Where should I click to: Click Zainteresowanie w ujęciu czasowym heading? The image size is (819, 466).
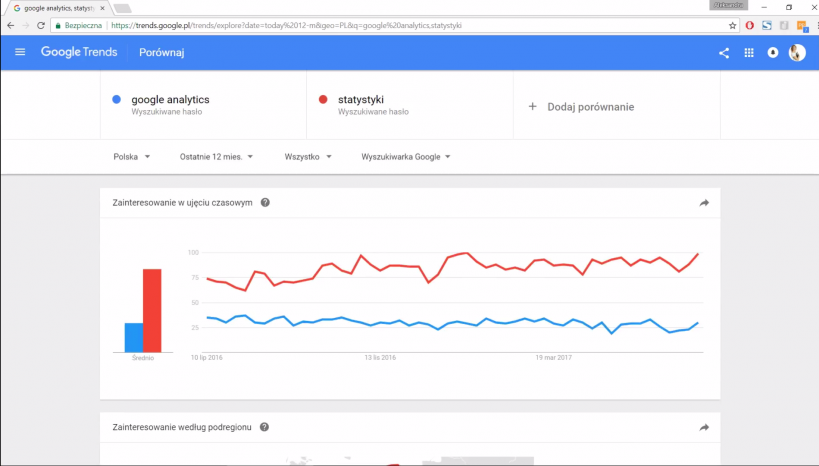coord(182,202)
